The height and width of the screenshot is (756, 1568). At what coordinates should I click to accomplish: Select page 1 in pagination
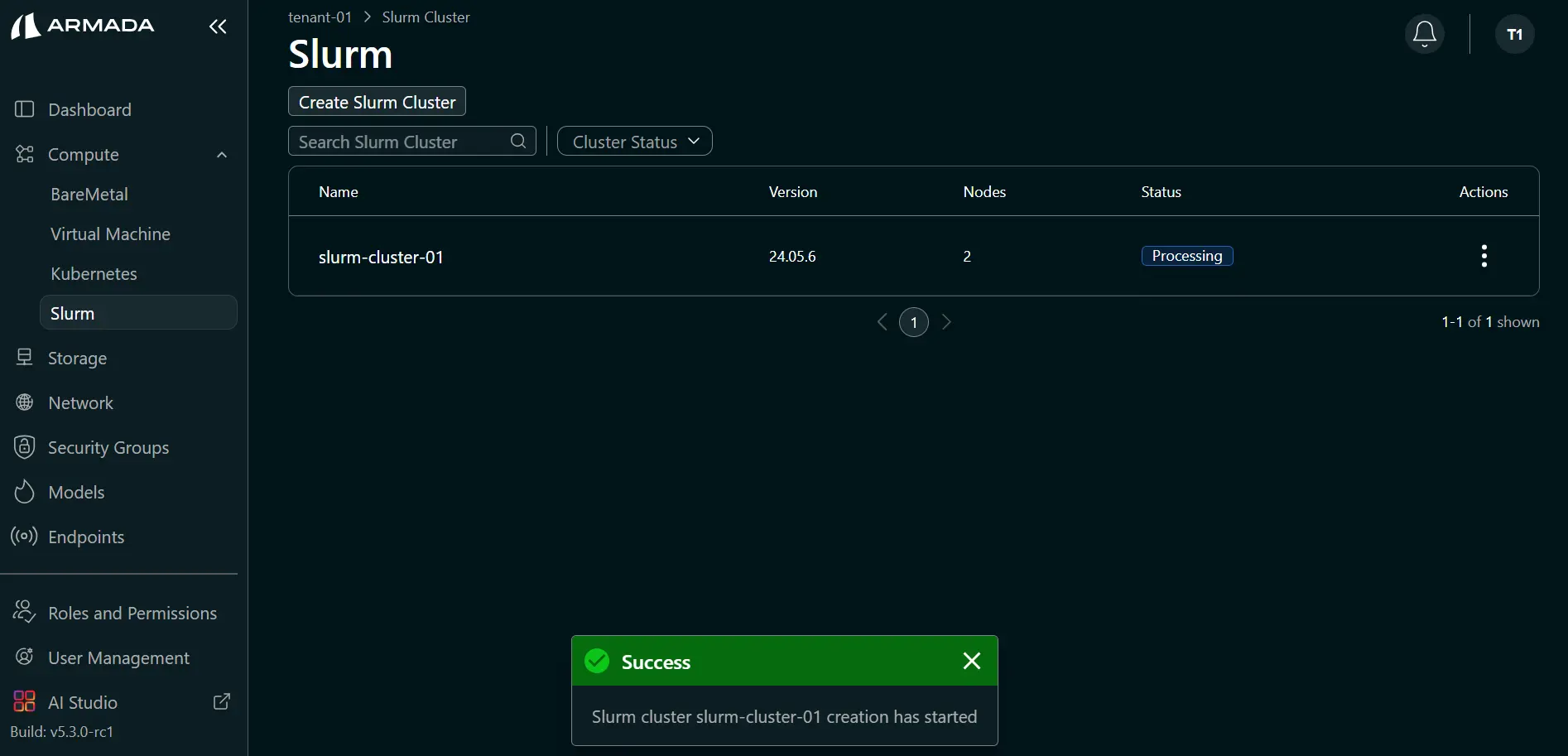914,322
